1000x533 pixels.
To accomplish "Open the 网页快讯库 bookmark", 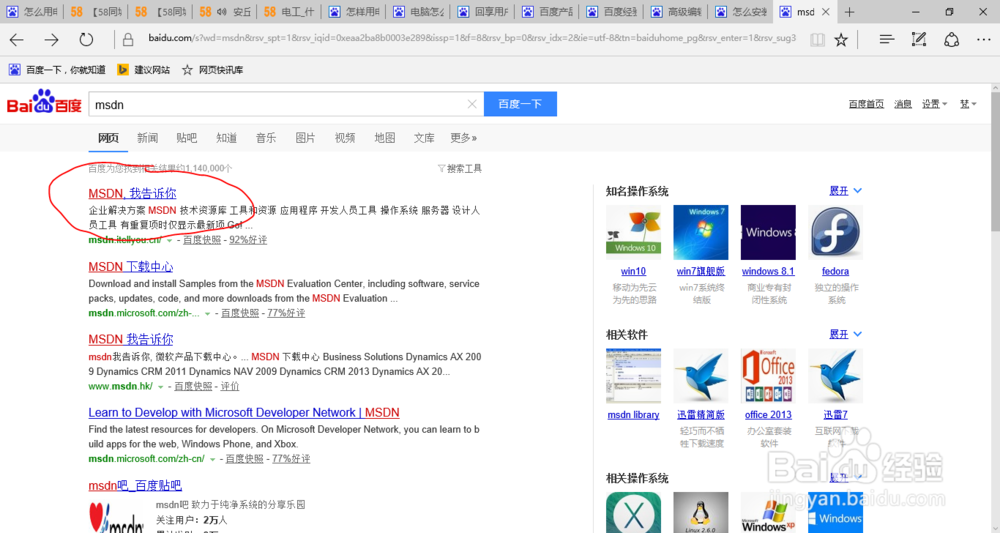I will pos(213,69).
